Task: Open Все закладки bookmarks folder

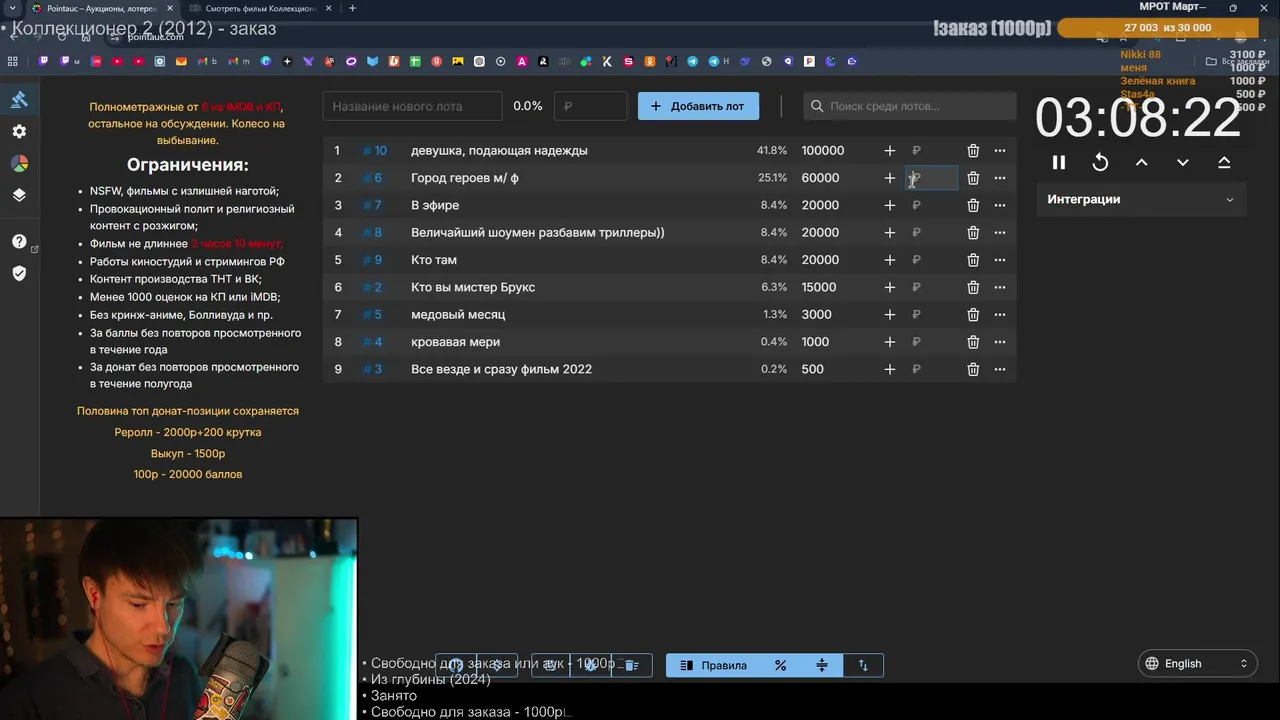Action: 1238,61
